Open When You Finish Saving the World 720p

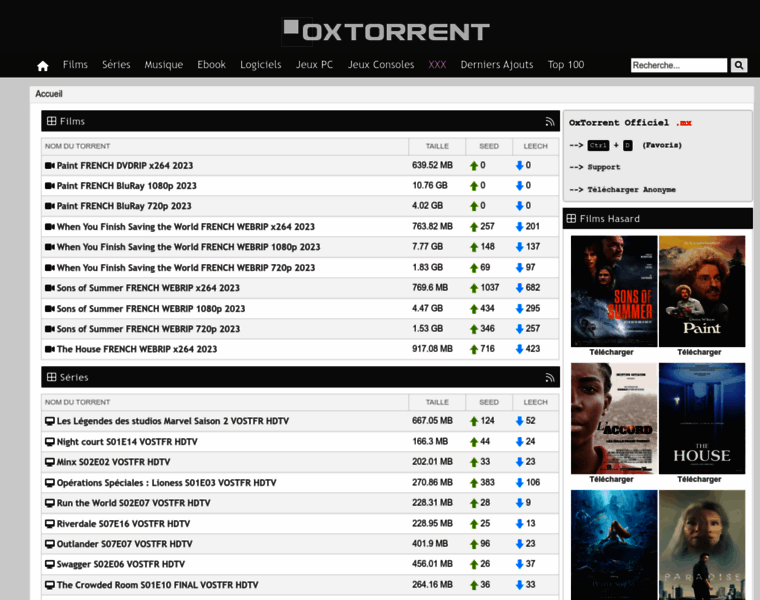(186, 268)
